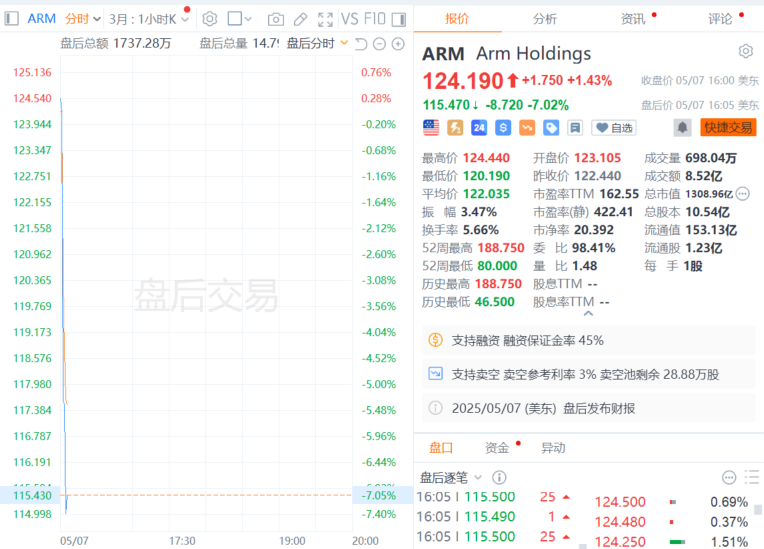764x549 pixels.
Task: Click the orange short-selling badge icon
Action: [527, 128]
